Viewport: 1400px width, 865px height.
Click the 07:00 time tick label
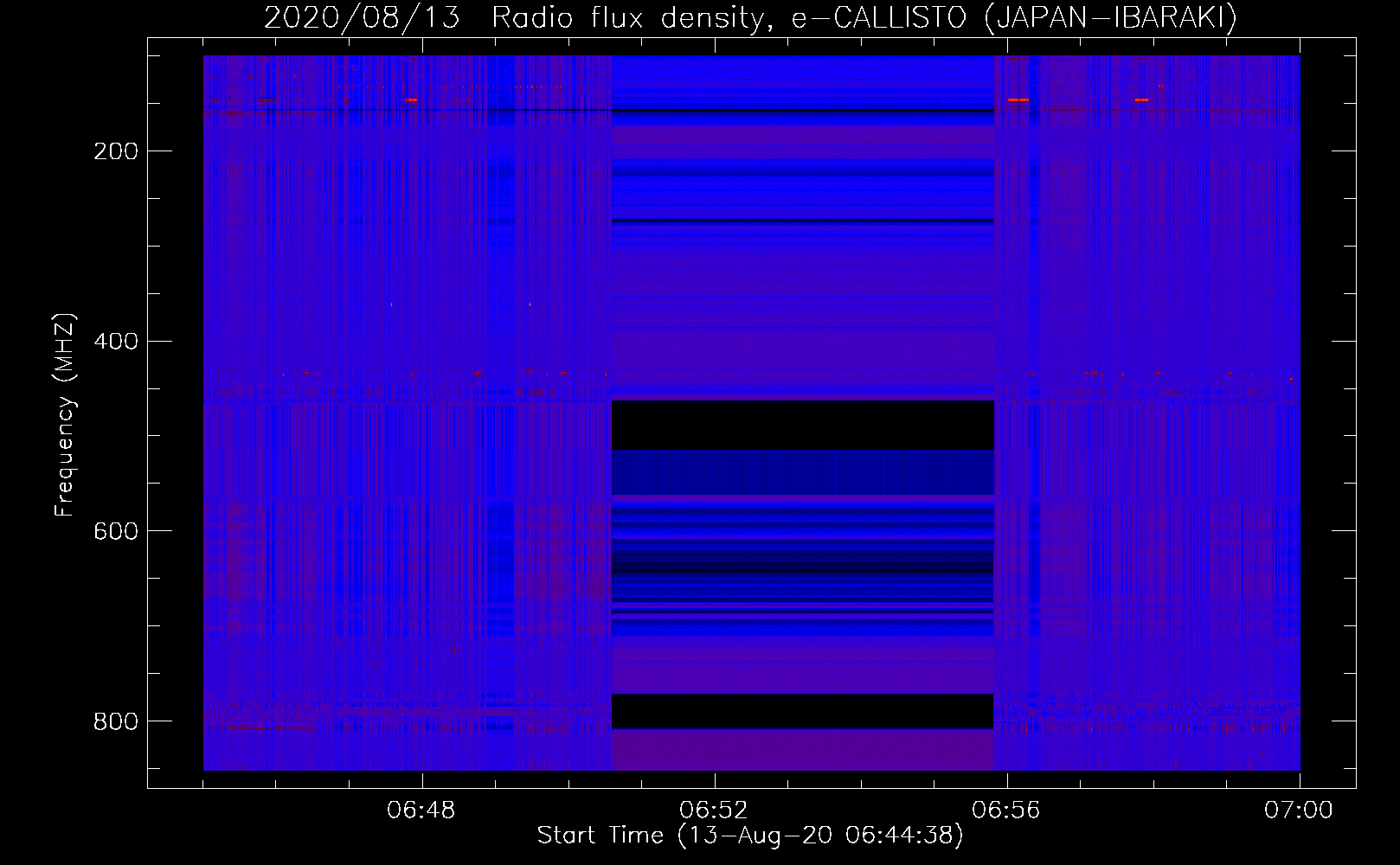1299,810
